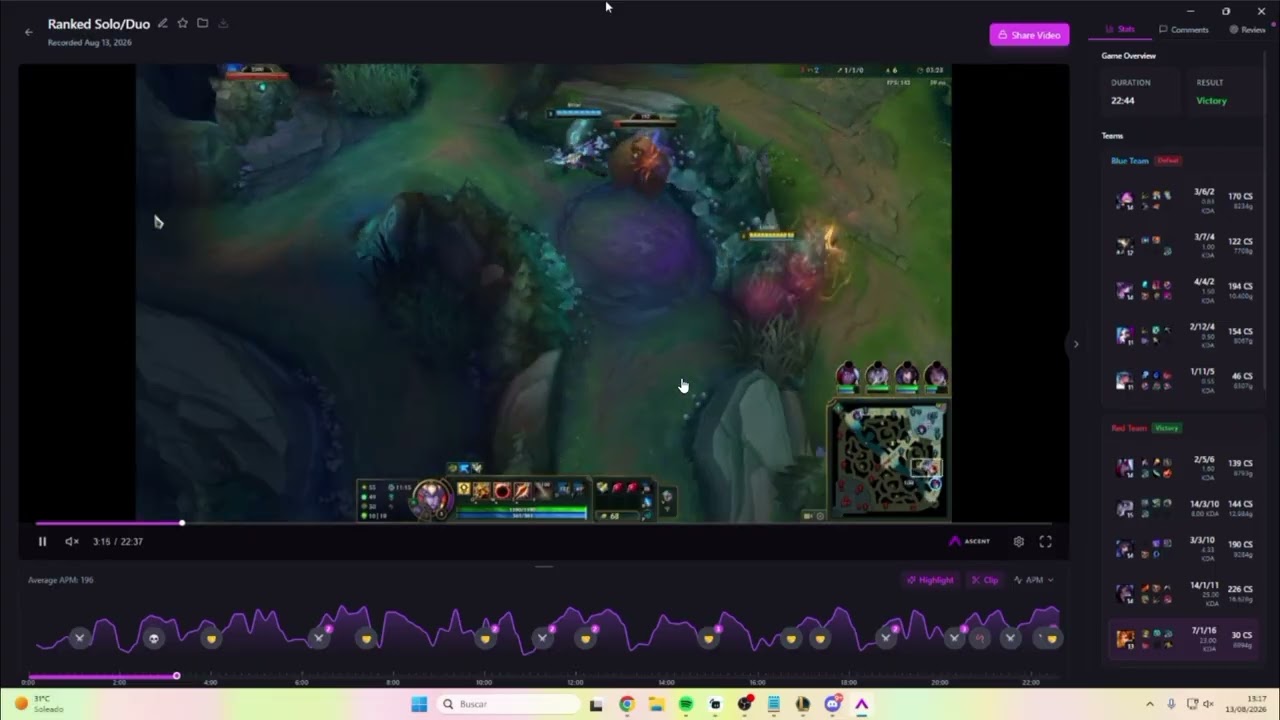This screenshot has height=720, width=1280.
Task: Select the Blue Team player with 154 CS
Action: tap(1184, 335)
